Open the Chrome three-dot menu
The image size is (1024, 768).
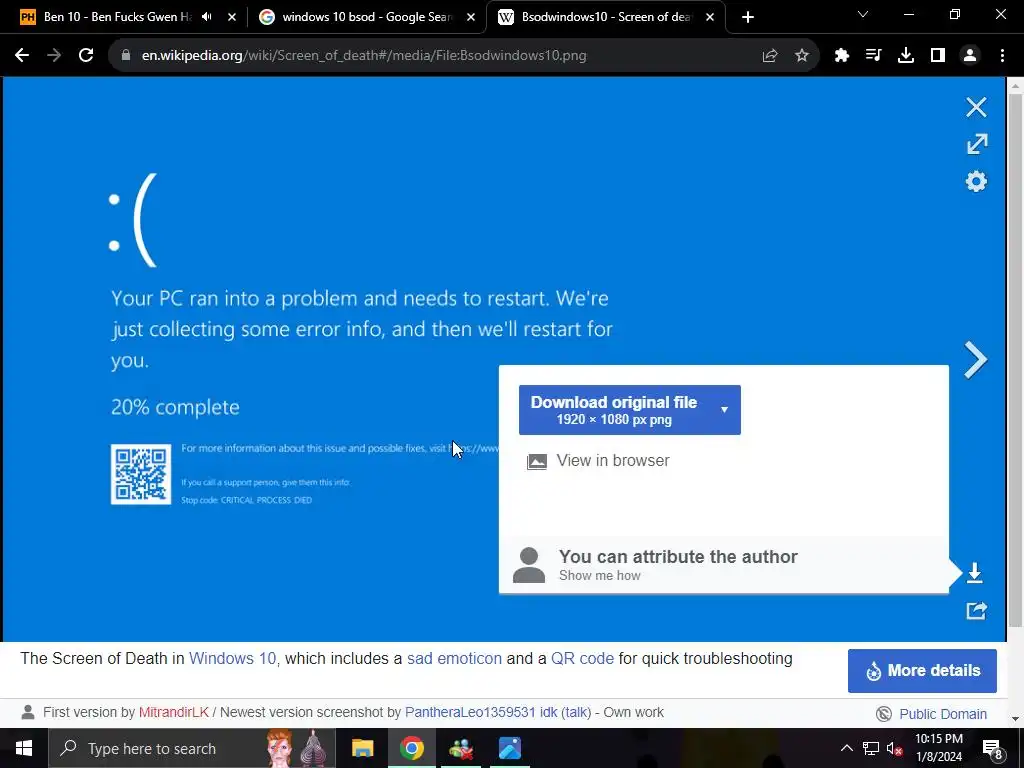1002,56
